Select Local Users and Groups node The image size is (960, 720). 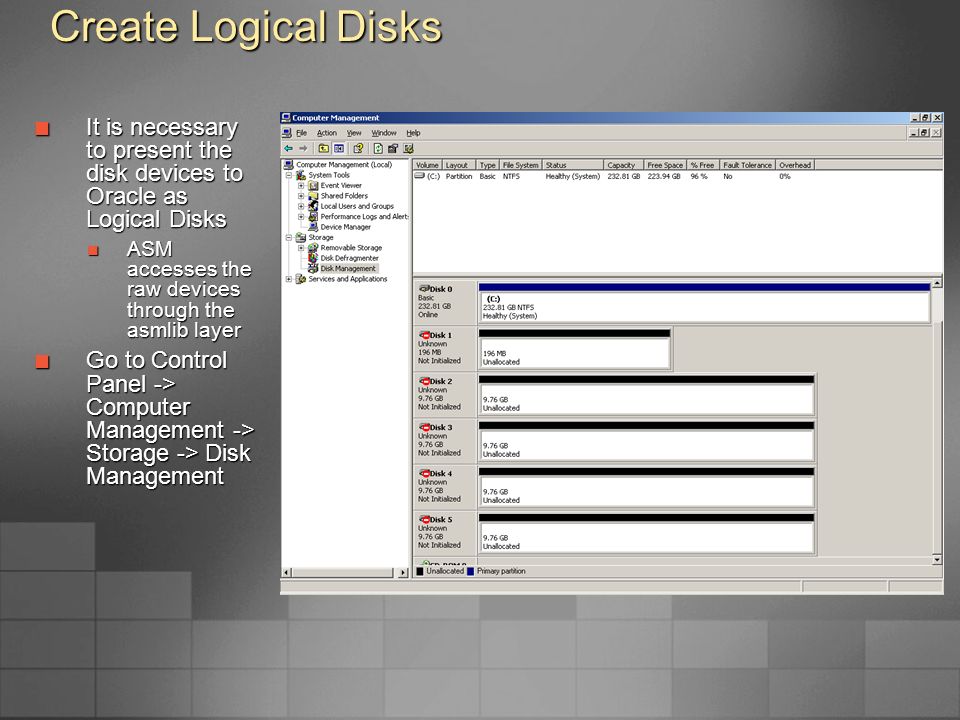357,206
